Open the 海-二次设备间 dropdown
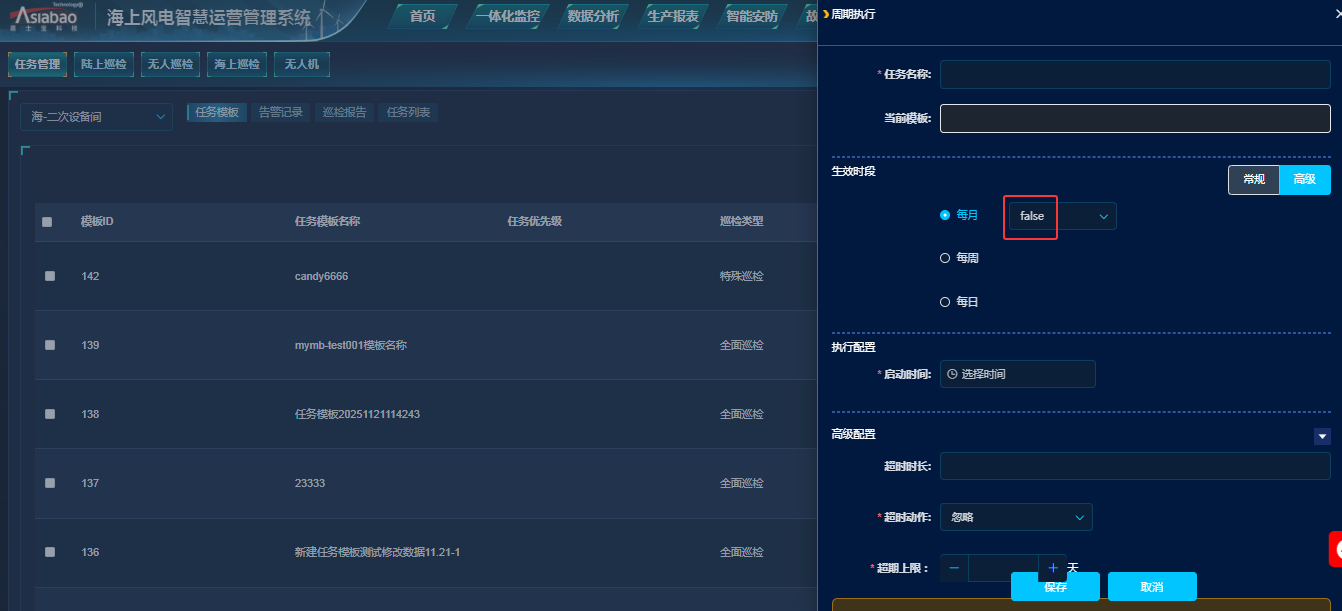Image resolution: width=1342 pixels, height=611 pixels. (96, 117)
